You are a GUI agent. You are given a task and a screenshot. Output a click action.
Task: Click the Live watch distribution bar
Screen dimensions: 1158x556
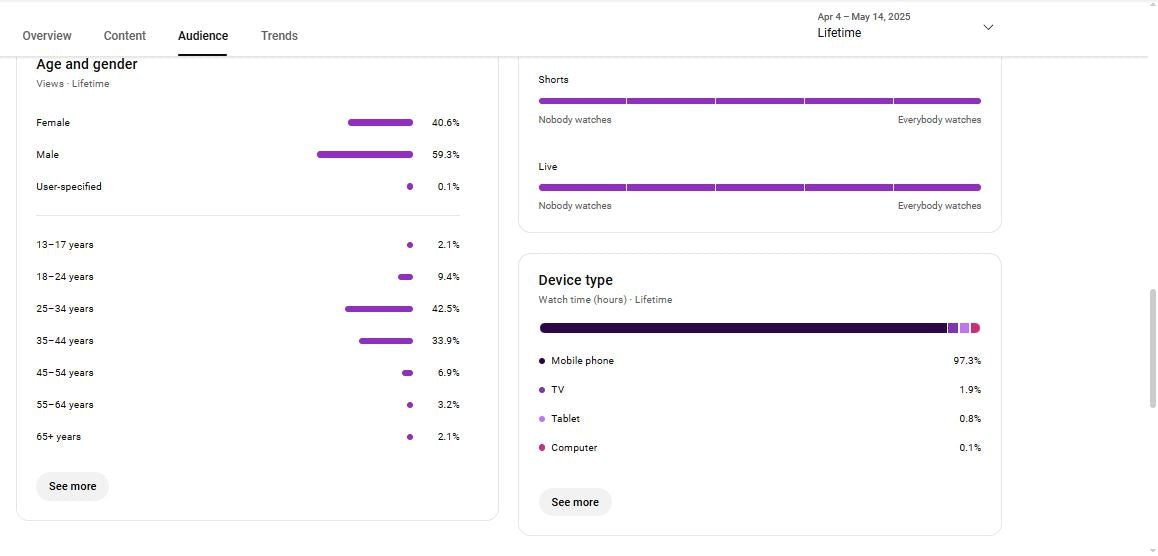point(759,187)
